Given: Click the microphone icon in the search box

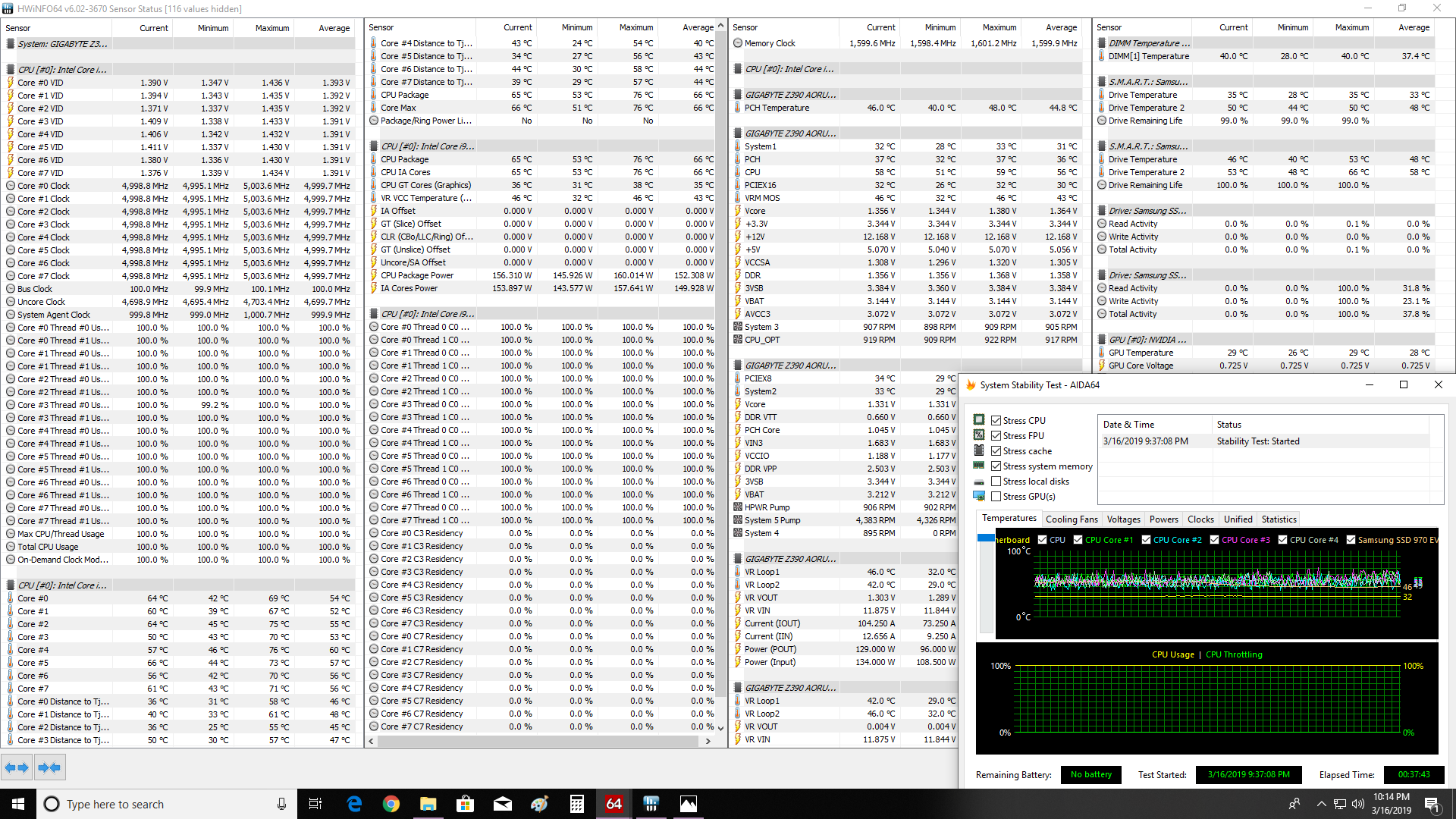Looking at the screenshot, I should (x=281, y=804).
